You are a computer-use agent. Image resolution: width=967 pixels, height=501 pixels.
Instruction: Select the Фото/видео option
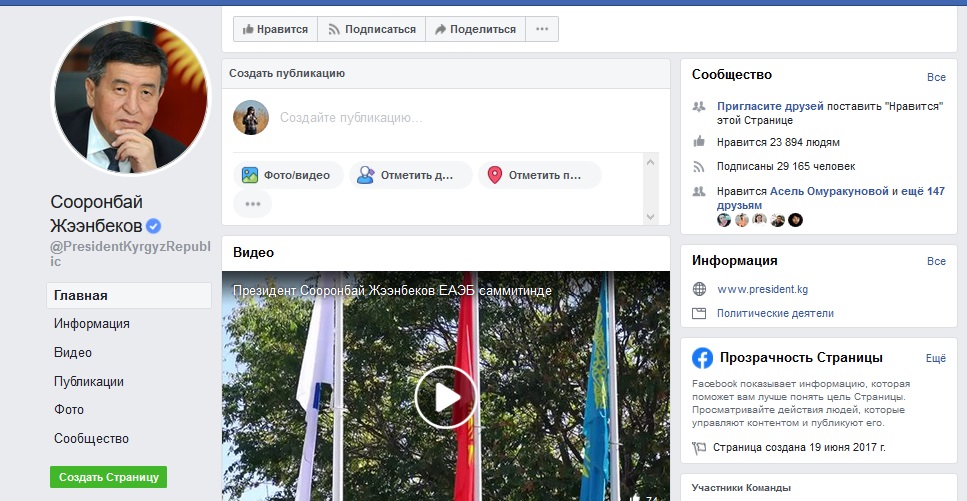(x=288, y=175)
